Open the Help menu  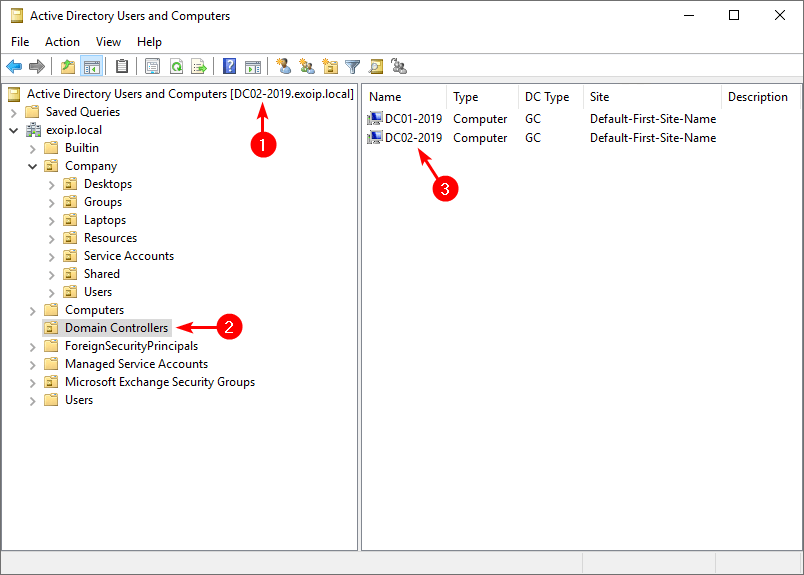(149, 42)
